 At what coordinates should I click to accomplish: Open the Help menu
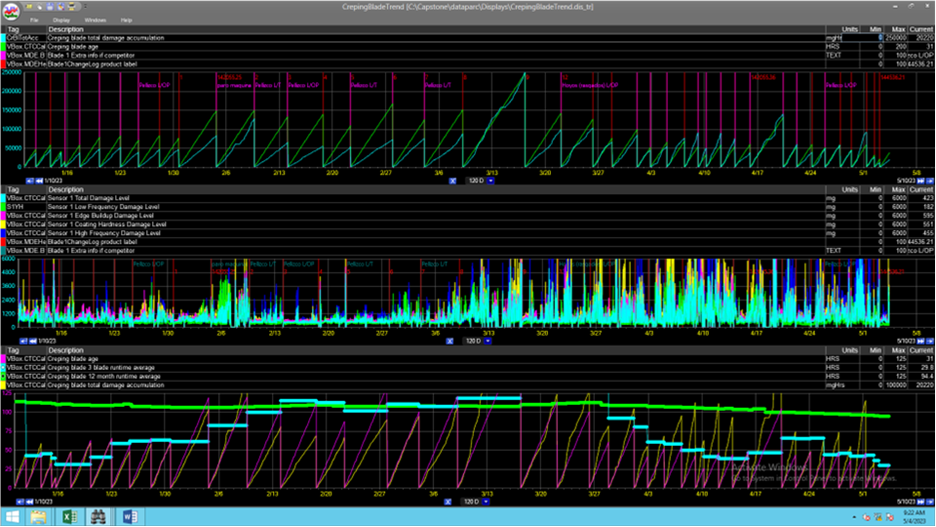(x=126, y=20)
